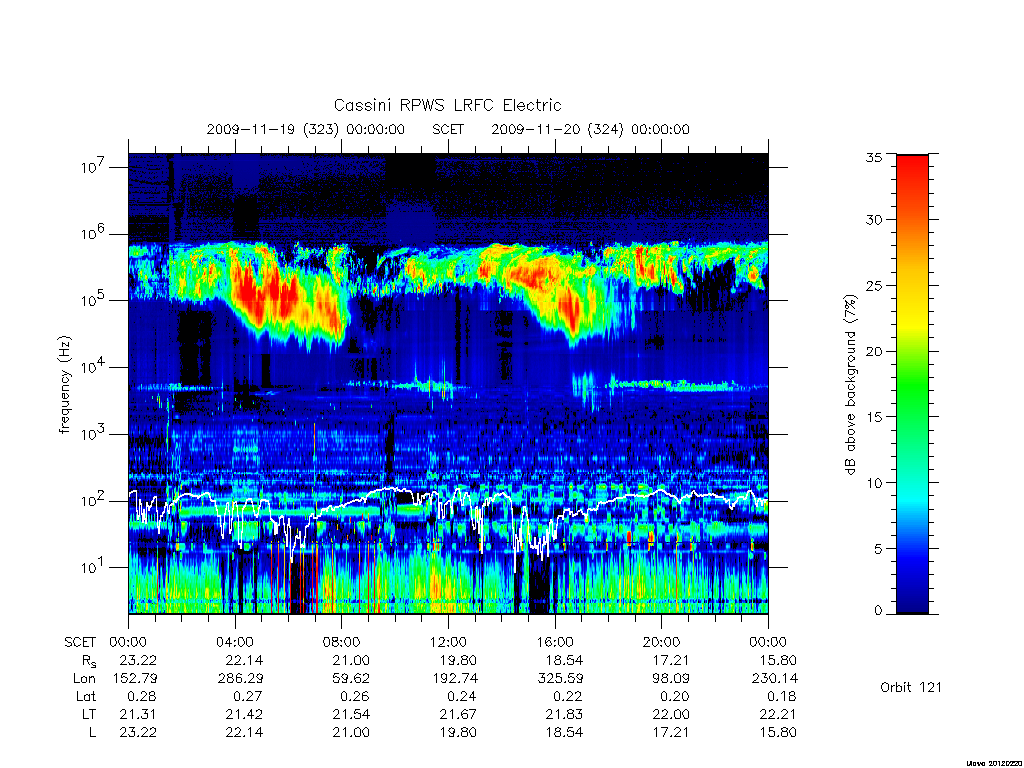Viewport: 1024px width, 768px height.
Task: Click the Lon value "192.74"
Action: [x=454, y=679]
